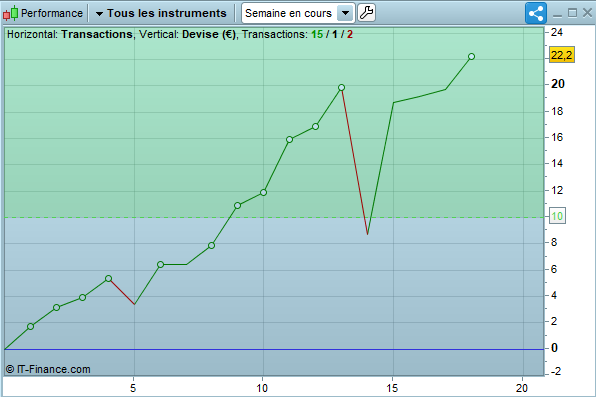Click the horizontal axis label '10'
Image resolution: width=596 pixels, height=397 pixels.
(262, 388)
